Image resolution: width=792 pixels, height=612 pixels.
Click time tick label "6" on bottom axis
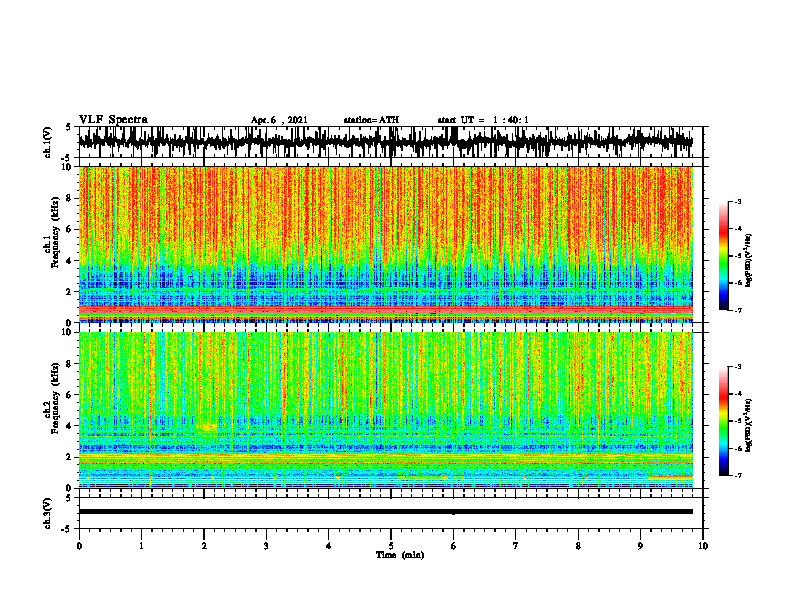[x=453, y=546]
